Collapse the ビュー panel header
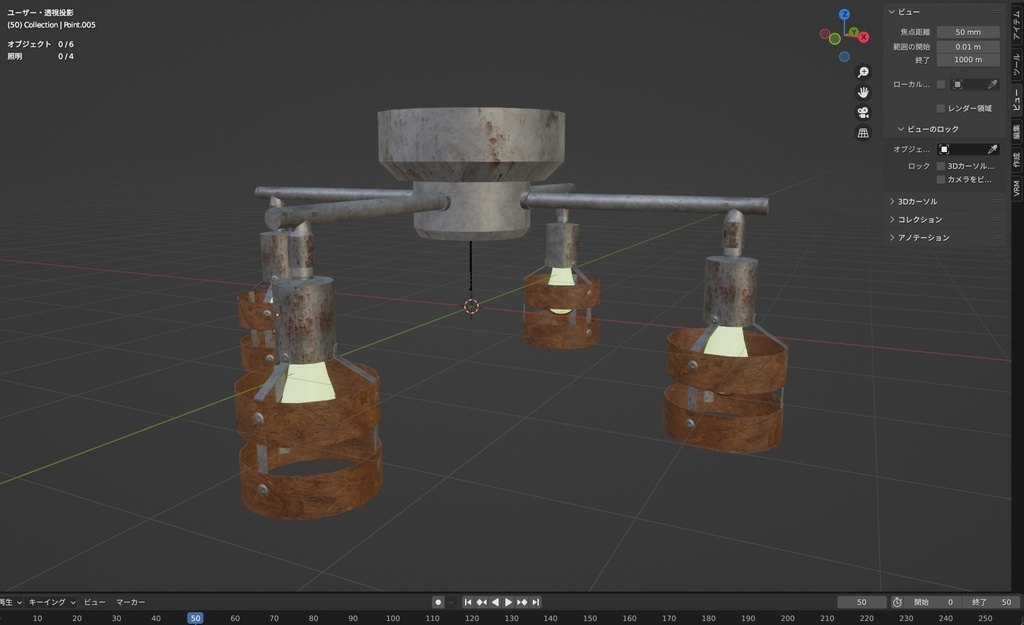The image size is (1024, 625). (944, 12)
